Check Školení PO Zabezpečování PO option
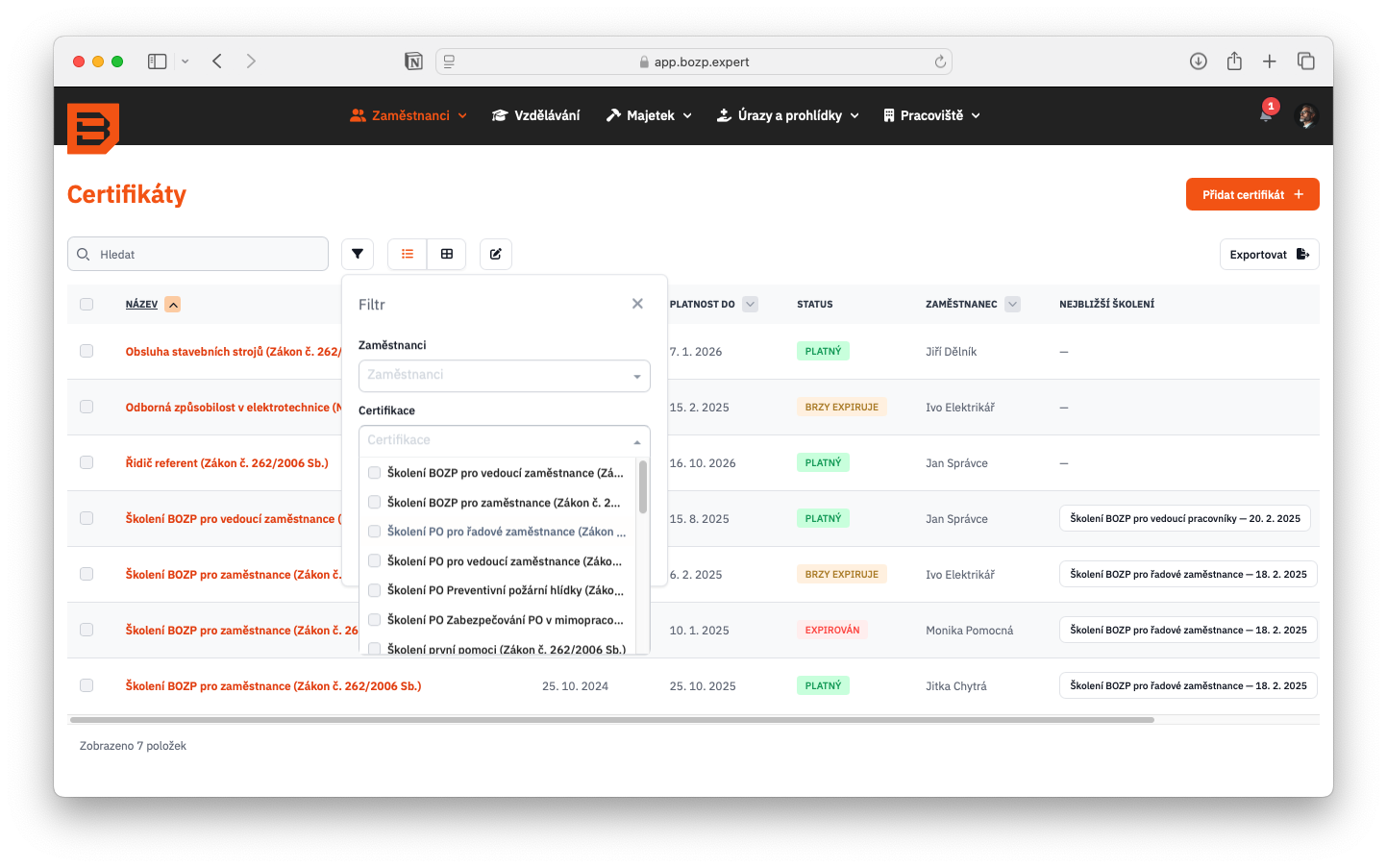The width and height of the screenshot is (1387, 868). (375, 620)
